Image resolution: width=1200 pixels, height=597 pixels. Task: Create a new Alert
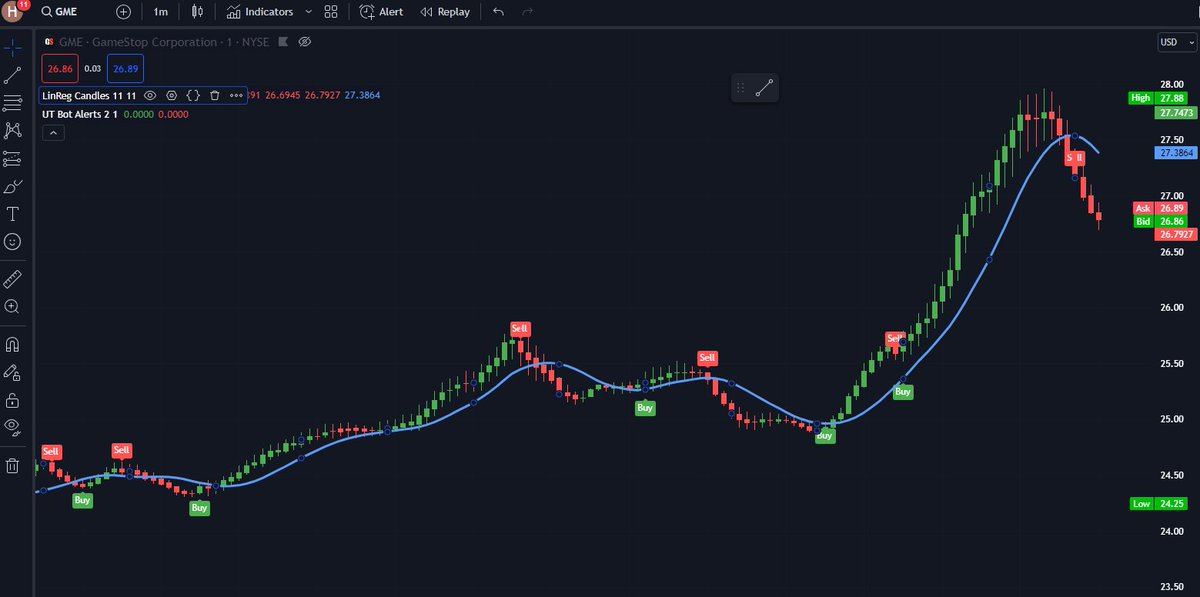tap(381, 12)
